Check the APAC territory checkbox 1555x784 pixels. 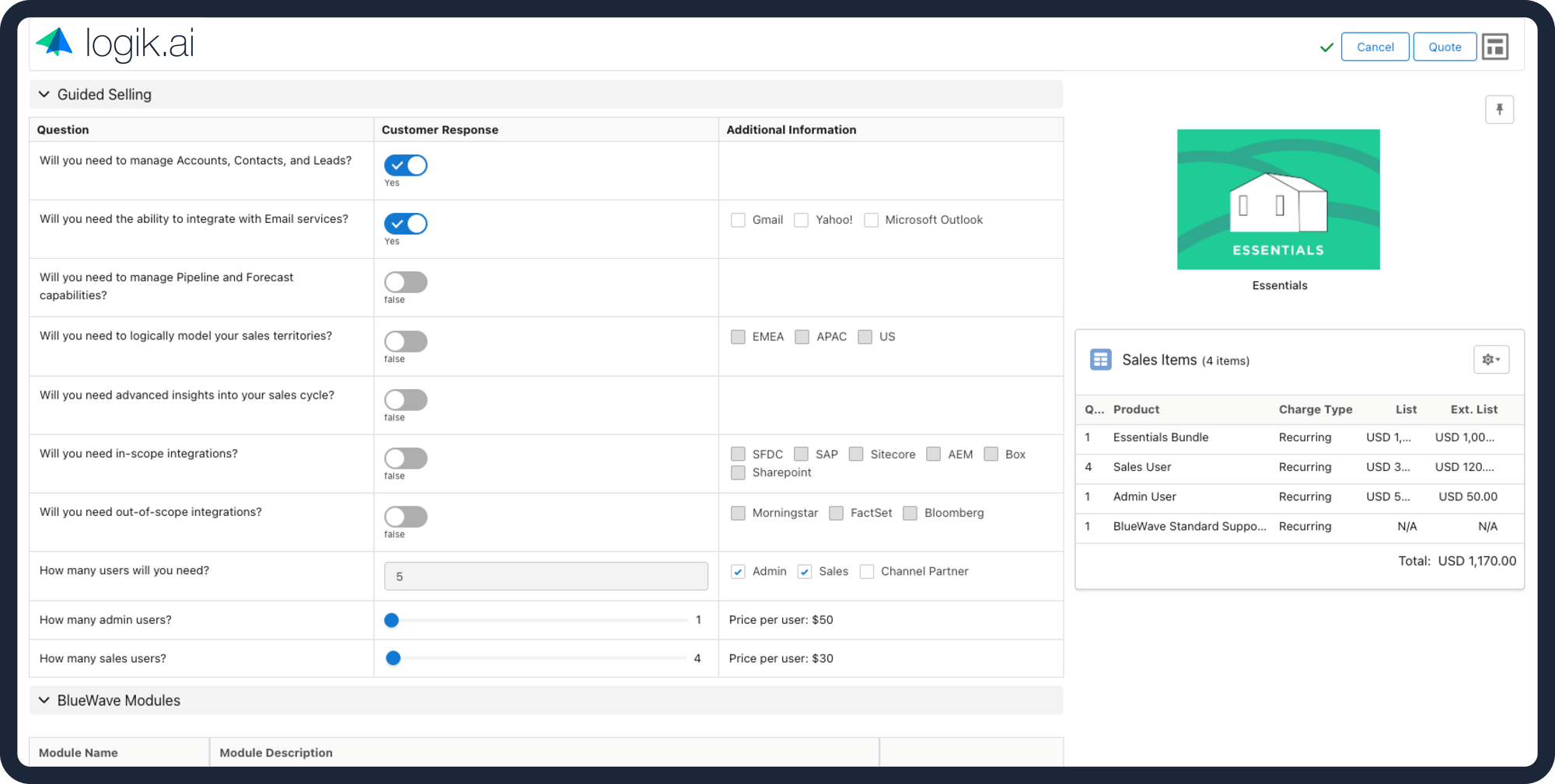click(802, 336)
